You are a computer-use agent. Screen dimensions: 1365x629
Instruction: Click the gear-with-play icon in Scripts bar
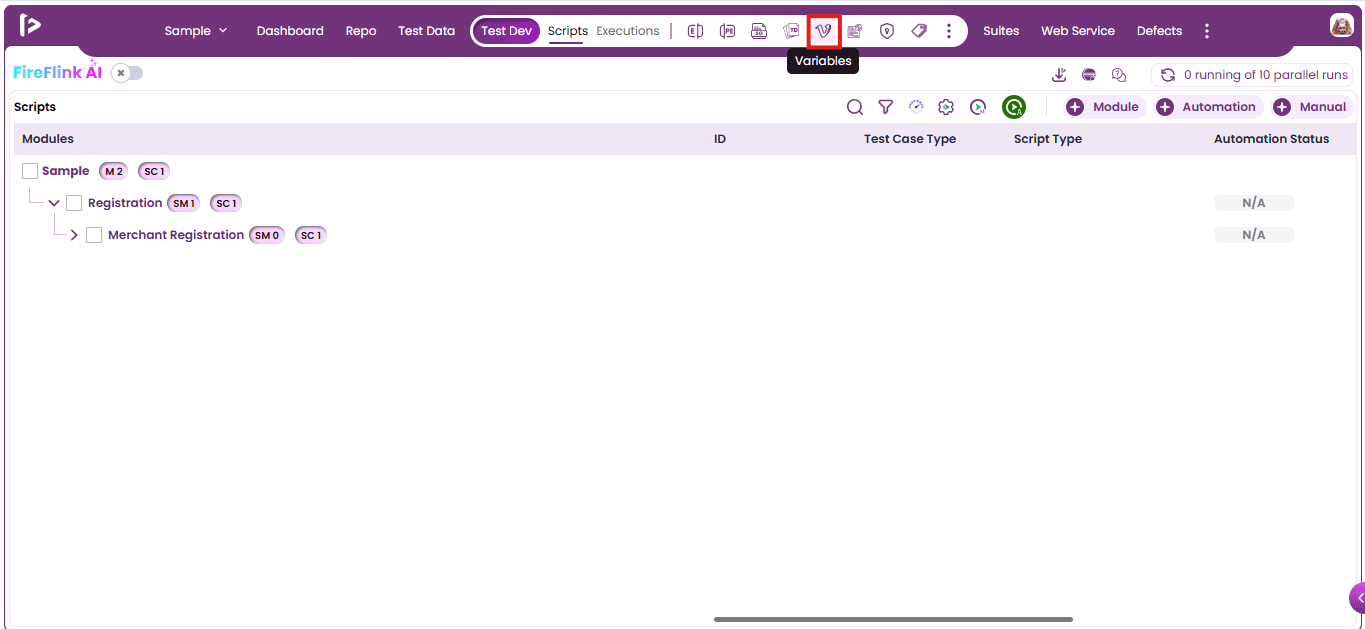(946, 107)
